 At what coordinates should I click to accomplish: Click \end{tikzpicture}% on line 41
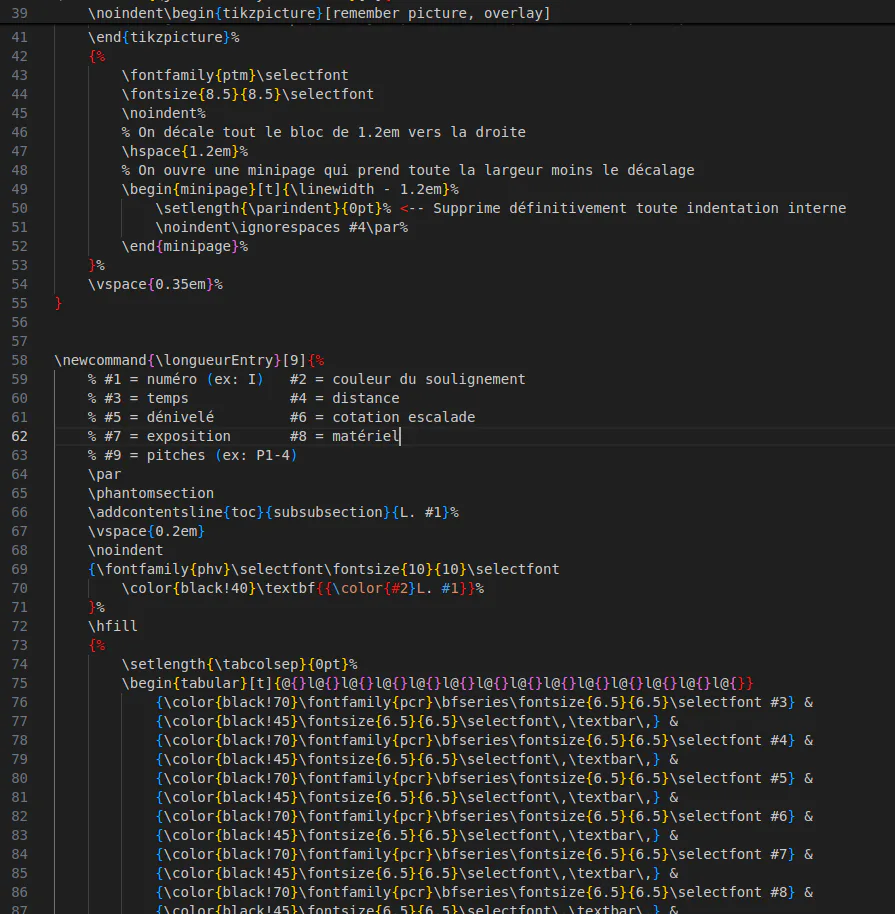pos(163,37)
